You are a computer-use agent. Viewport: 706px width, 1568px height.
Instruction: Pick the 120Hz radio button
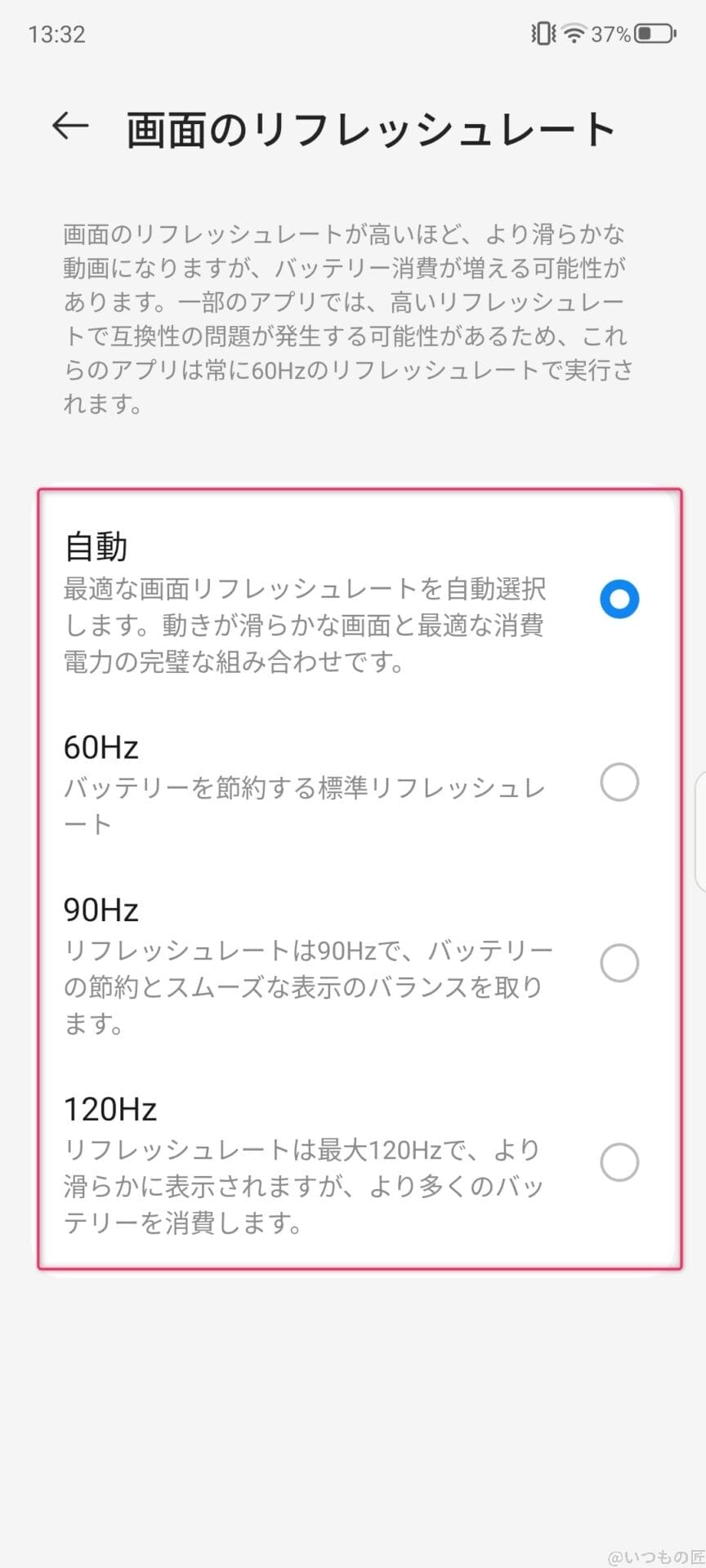619,1162
